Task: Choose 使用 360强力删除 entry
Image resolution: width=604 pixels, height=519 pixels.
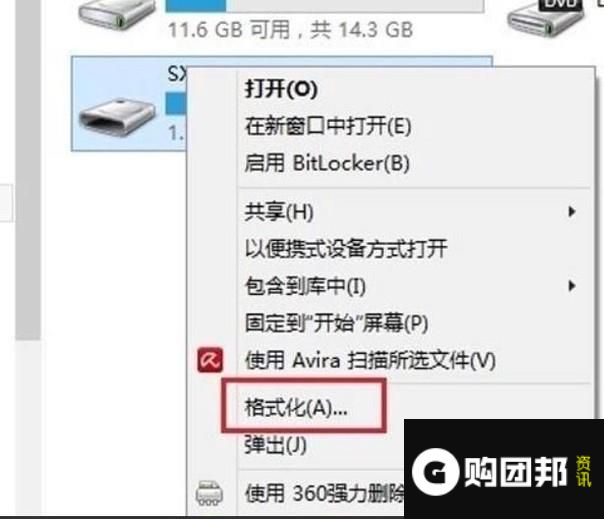Action: pos(325,494)
